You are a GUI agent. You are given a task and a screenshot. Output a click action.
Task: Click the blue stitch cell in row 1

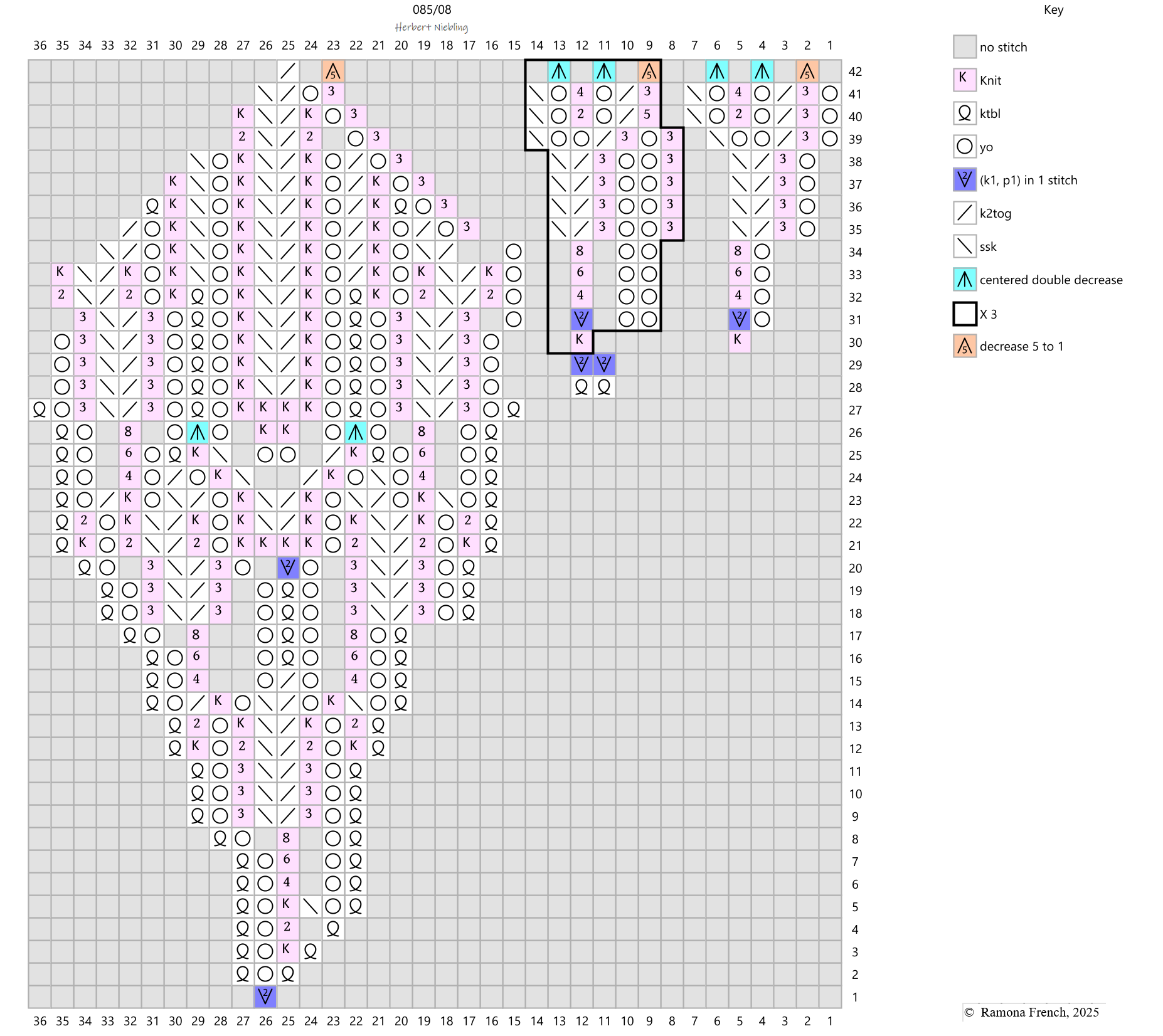(x=265, y=996)
